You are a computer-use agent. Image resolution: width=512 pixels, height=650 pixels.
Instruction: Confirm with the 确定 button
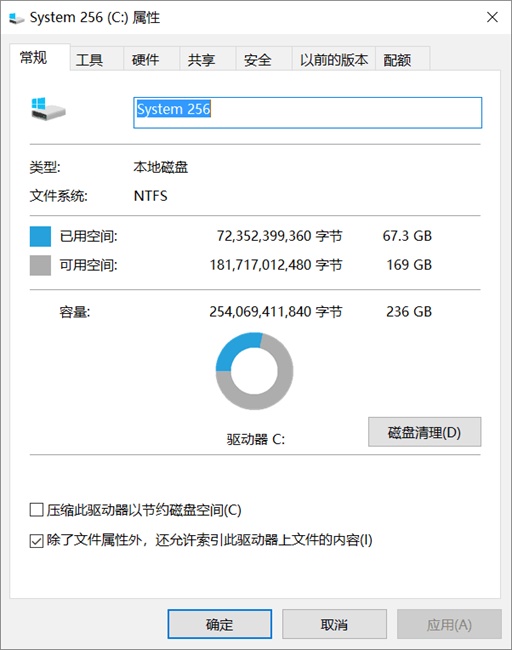pos(220,624)
